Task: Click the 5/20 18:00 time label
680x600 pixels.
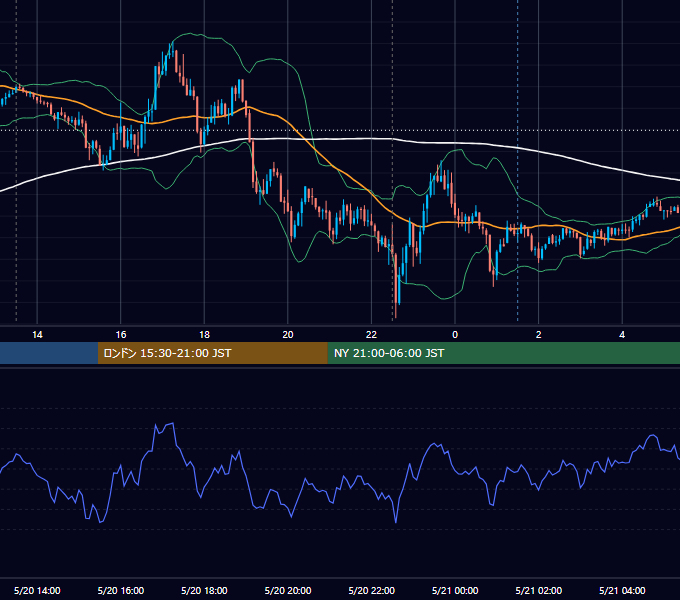Action: point(204,590)
